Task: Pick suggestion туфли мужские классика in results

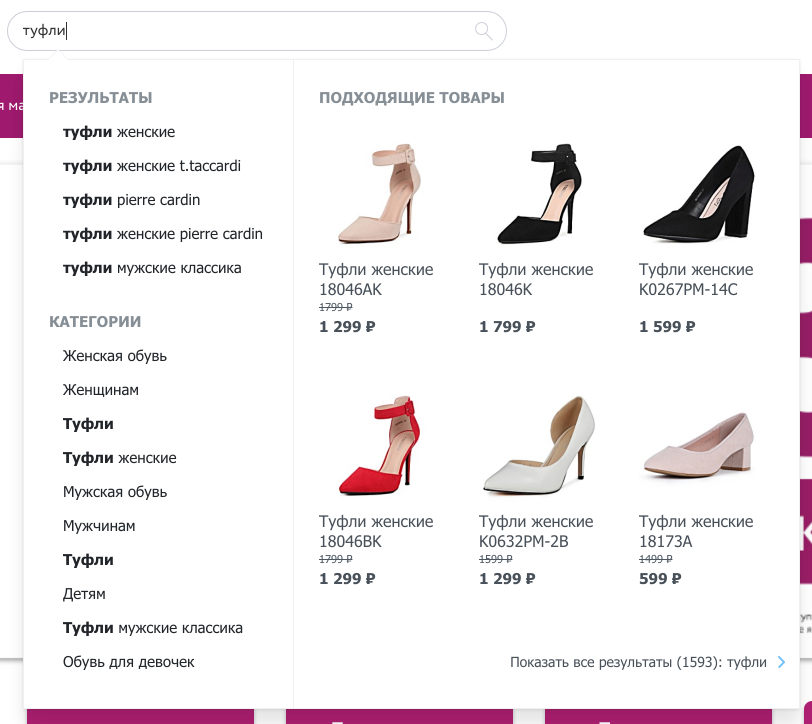Action: tap(152, 268)
